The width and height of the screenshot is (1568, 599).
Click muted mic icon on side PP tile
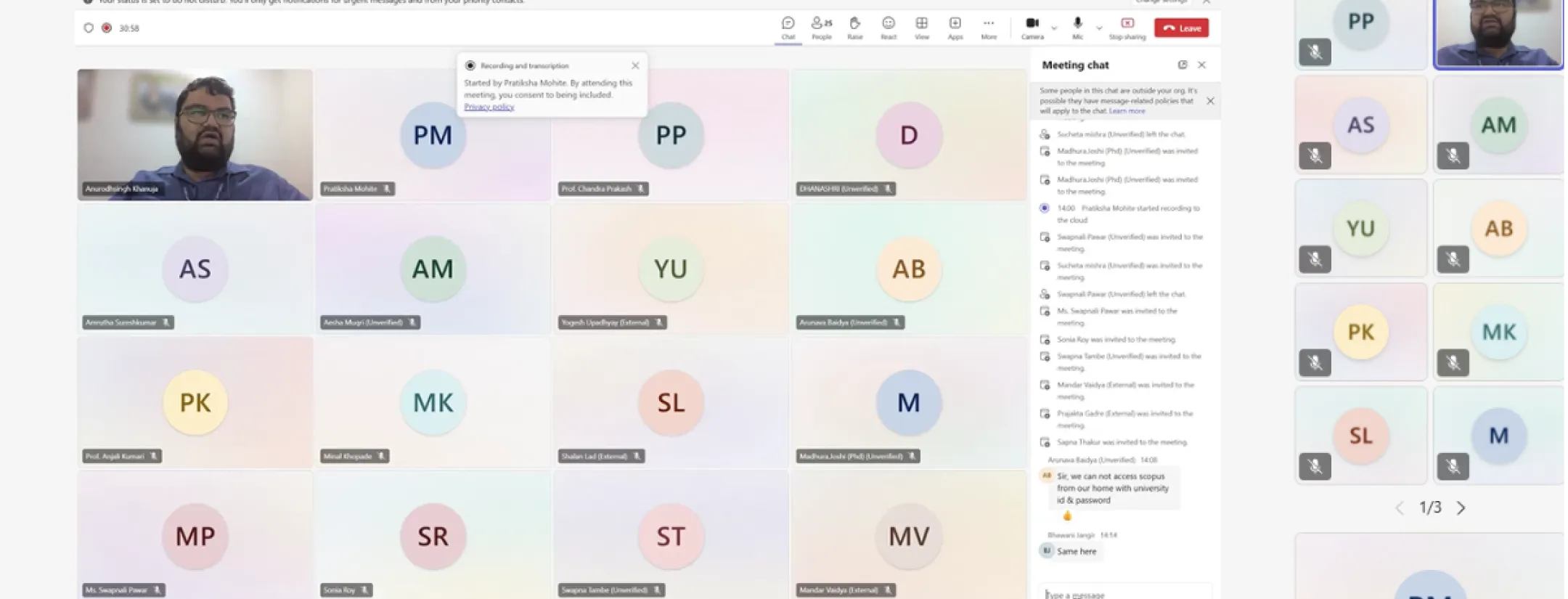pyautogui.click(x=1315, y=52)
